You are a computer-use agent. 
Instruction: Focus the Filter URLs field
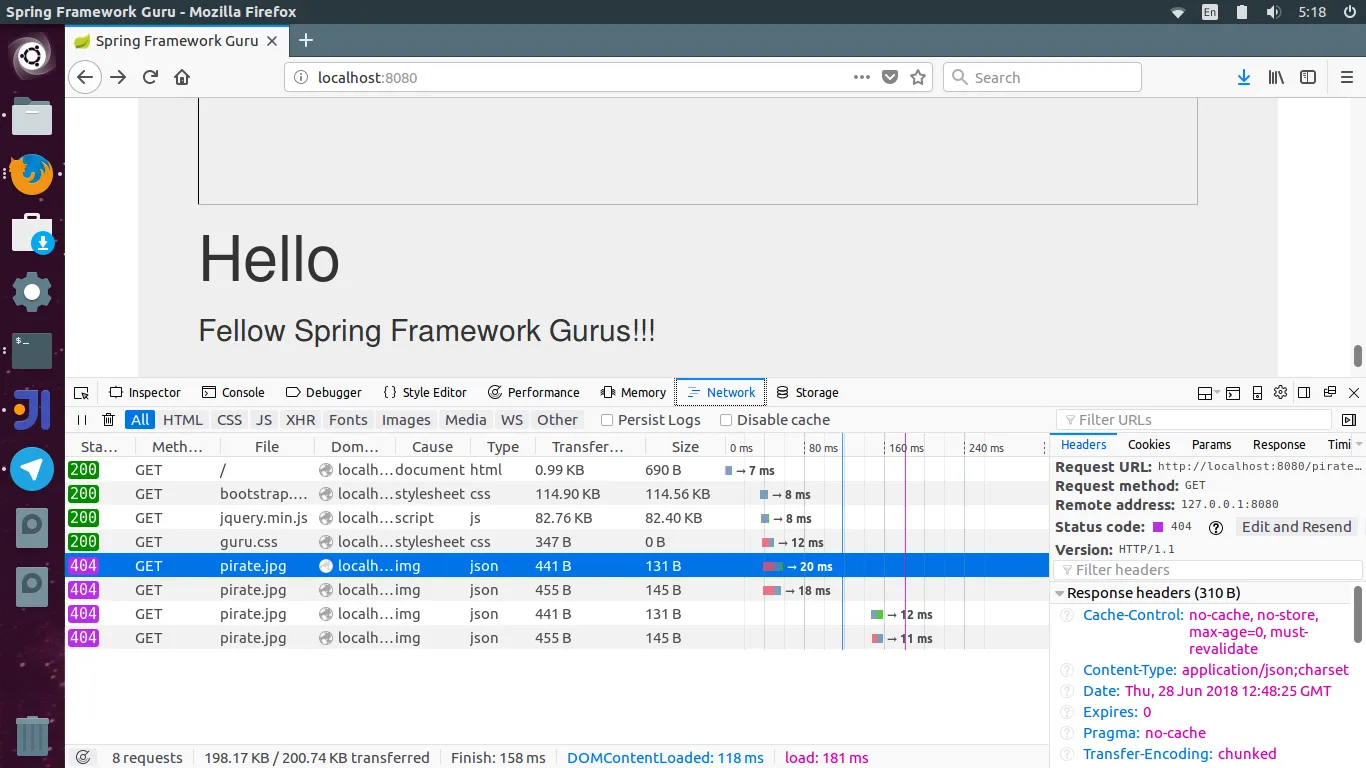click(x=1194, y=420)
